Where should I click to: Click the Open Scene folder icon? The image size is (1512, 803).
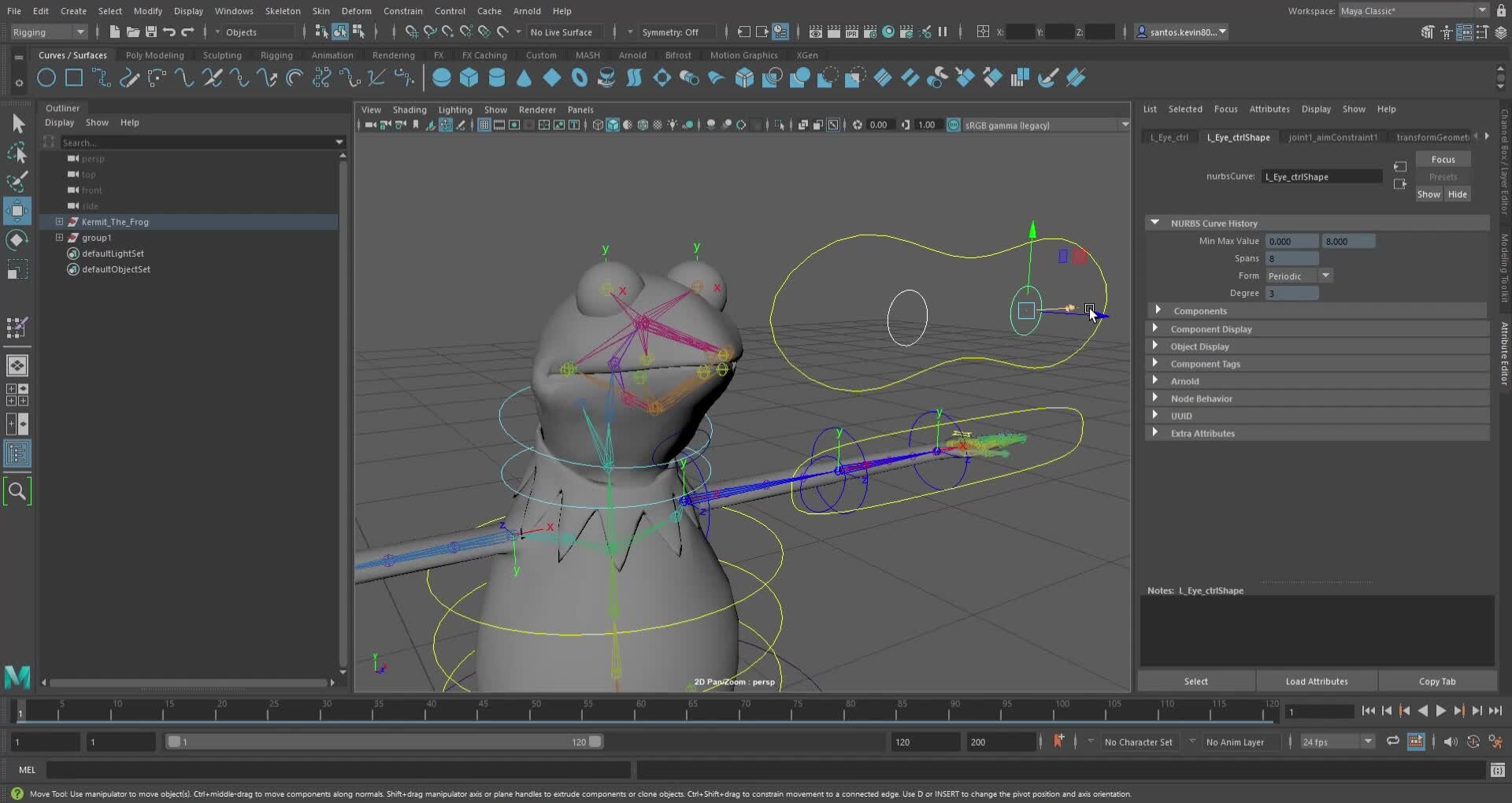coord(133,31)
